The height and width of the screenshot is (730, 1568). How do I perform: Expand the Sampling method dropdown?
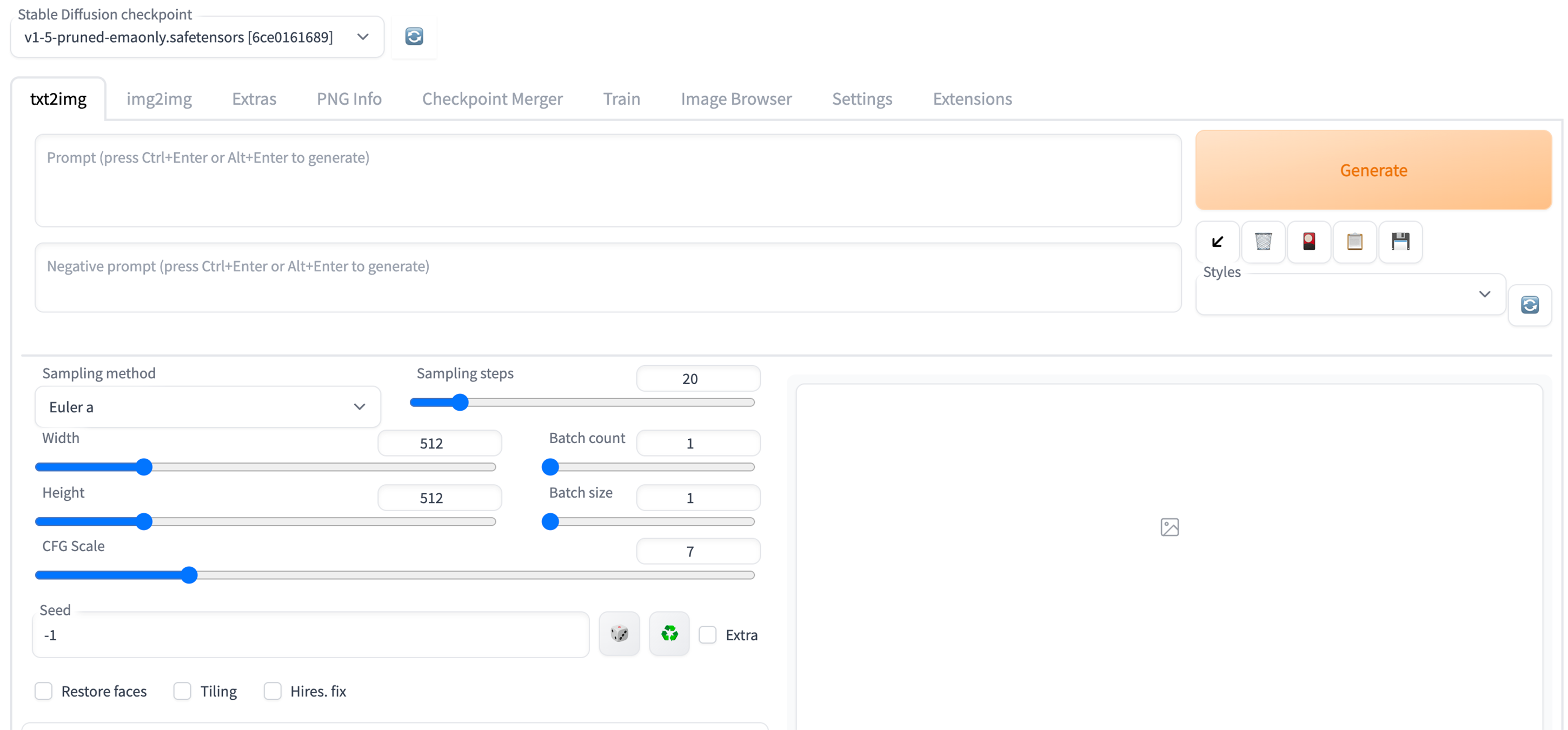pyautogui.click(x=208, y=407)
